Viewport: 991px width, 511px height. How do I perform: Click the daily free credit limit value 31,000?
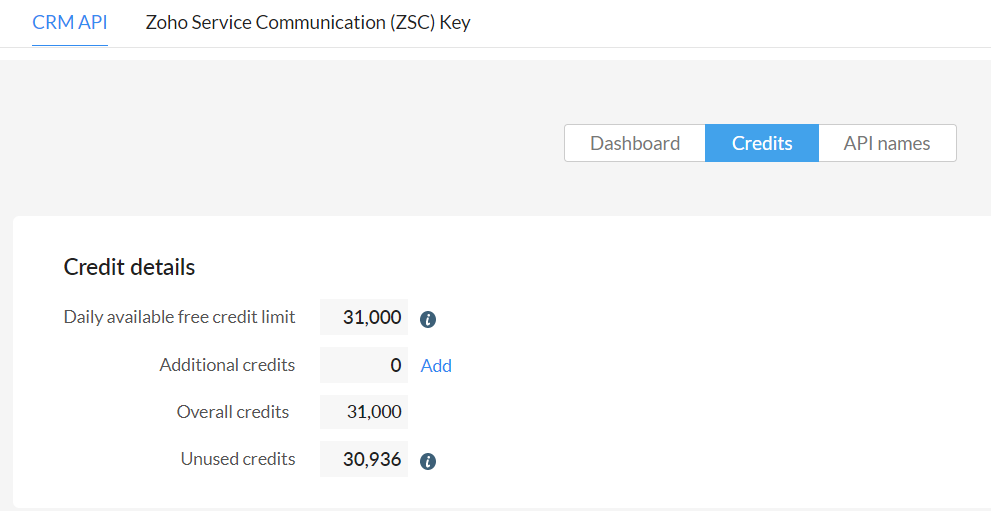click(364, 317)
